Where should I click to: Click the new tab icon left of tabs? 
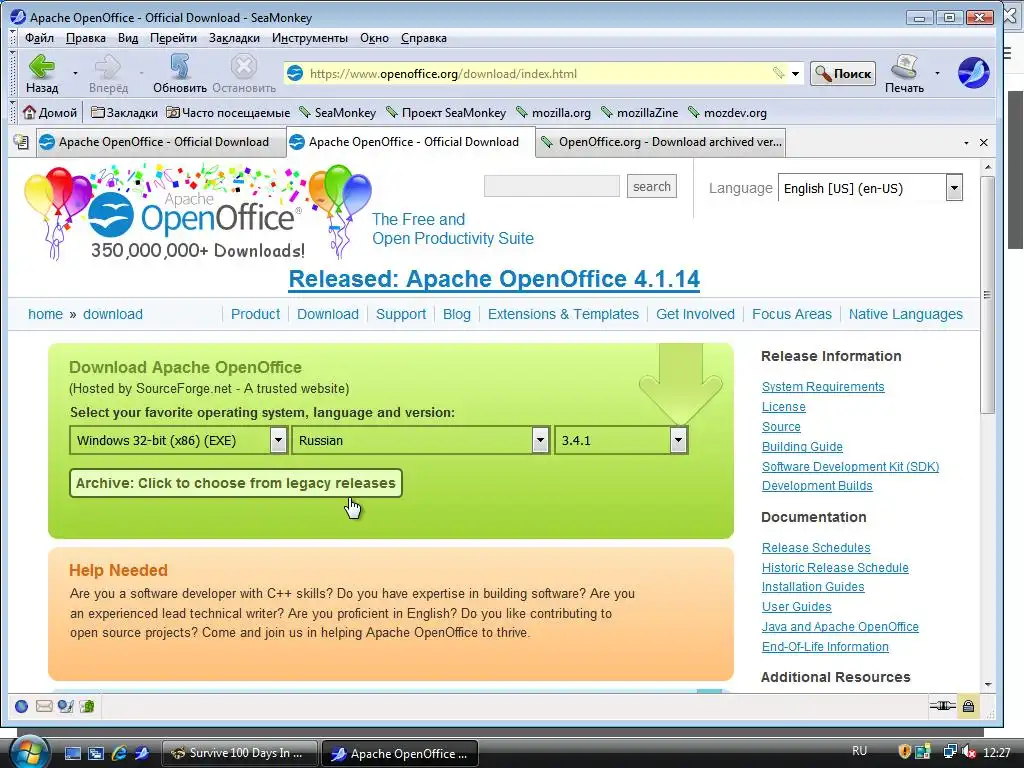(x=21, y=142)
